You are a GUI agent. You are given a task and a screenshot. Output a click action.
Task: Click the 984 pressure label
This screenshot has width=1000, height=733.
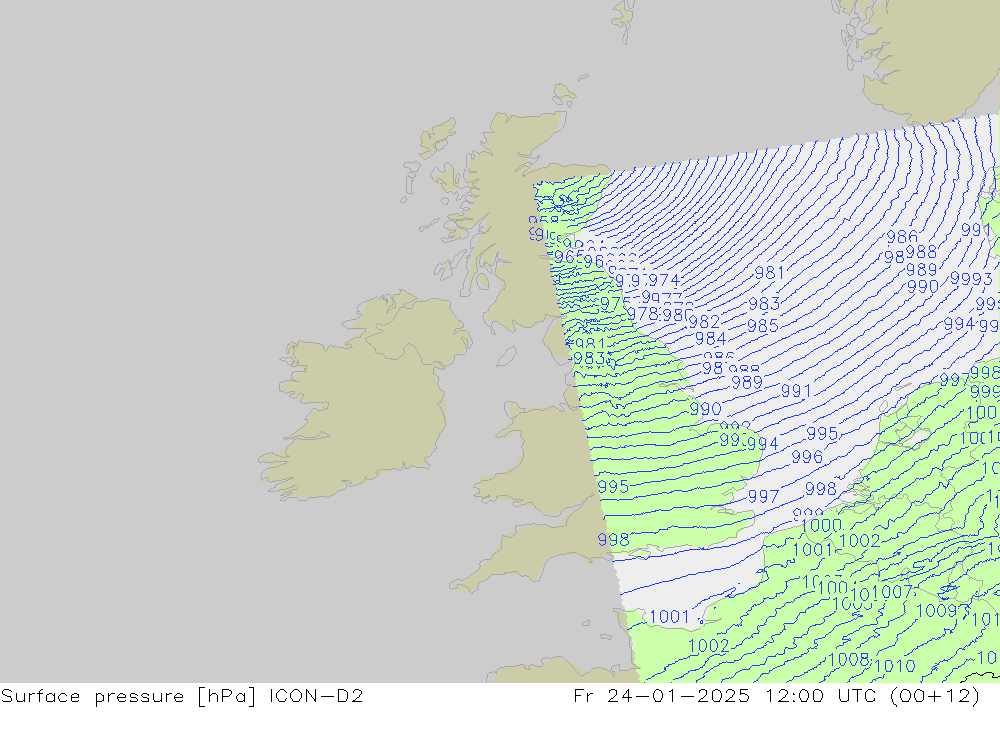[x=710, y=339]
